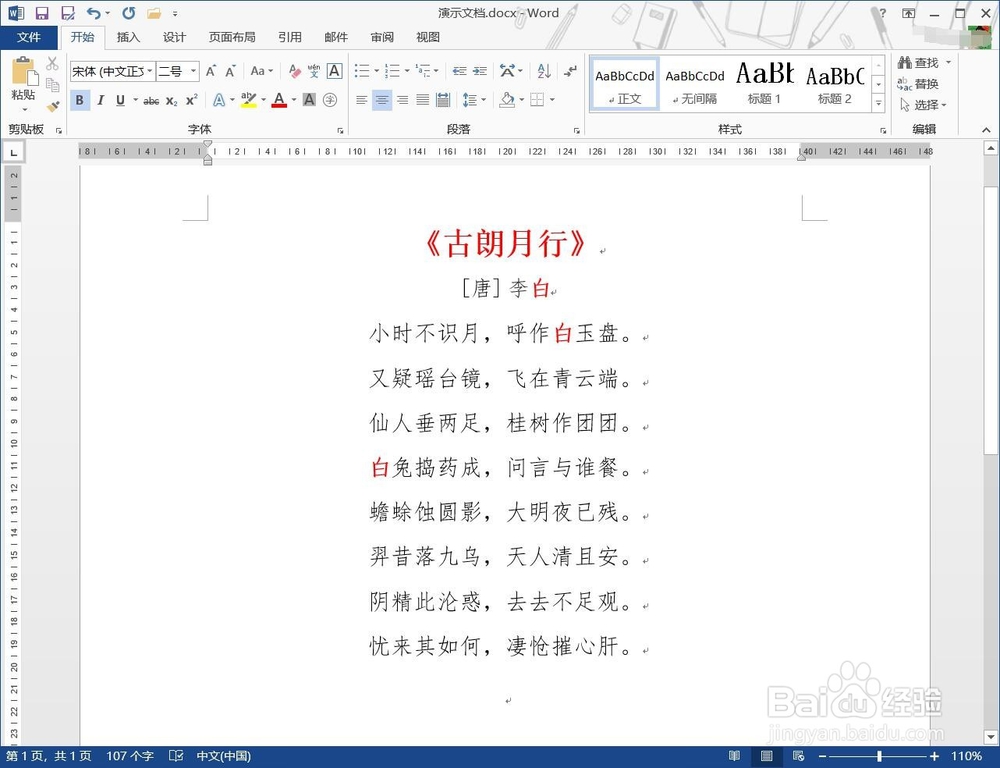Open the Font Color dropdown arrow
This screenshot has width=1000, height=768.
294,101
